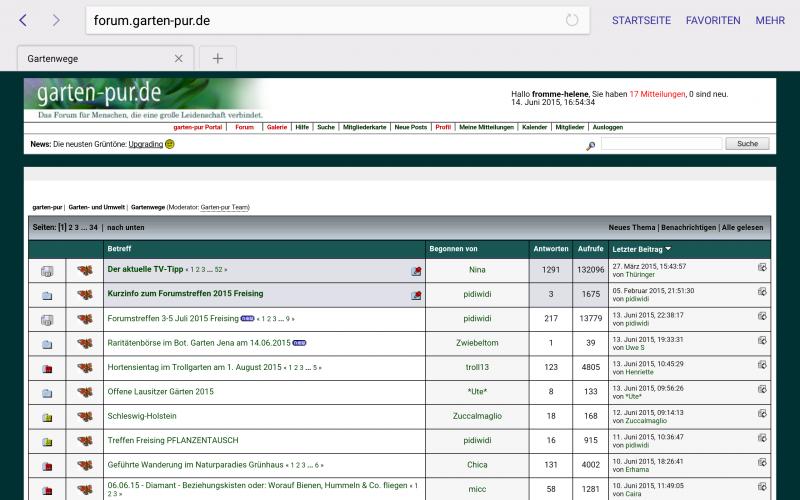Click the page reload icon in address bar

572,20
